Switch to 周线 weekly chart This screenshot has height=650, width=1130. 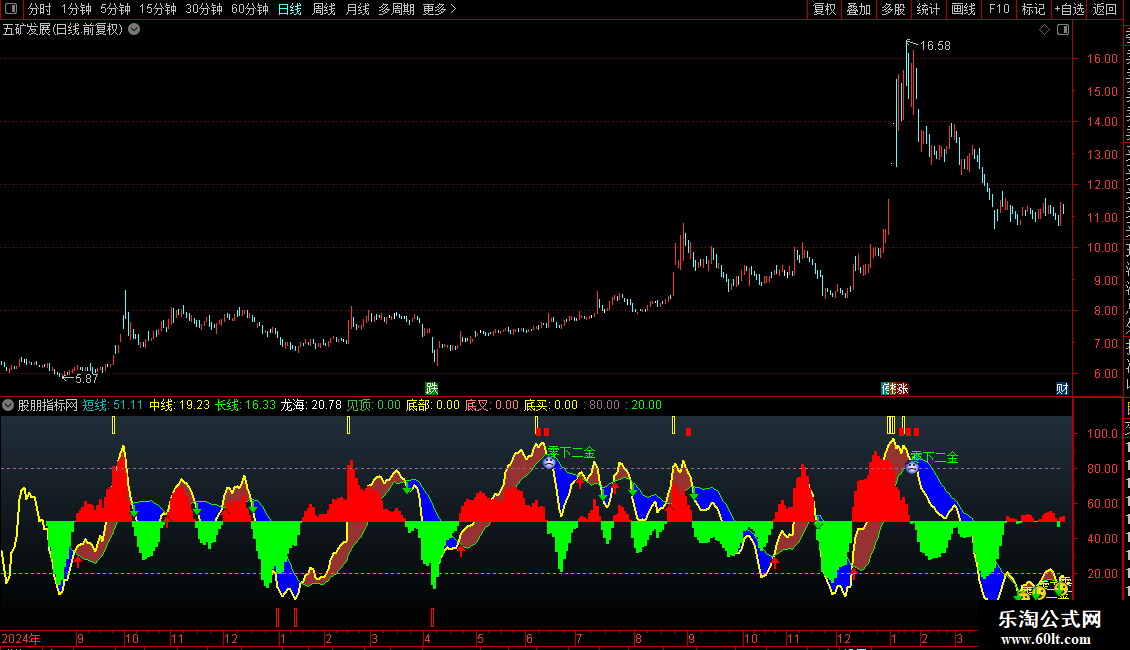click(x=324, y=9)
